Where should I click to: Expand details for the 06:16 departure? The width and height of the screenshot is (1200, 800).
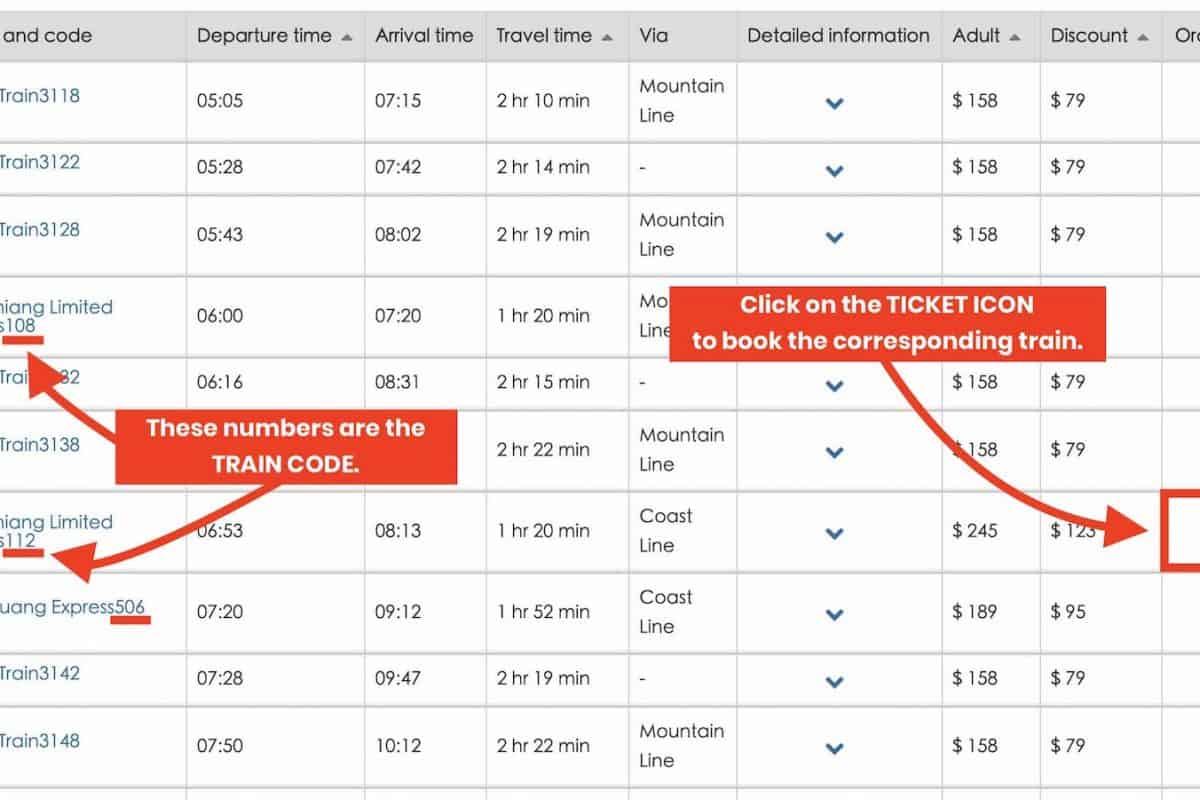pyautogui.click(x=835, y=385)
